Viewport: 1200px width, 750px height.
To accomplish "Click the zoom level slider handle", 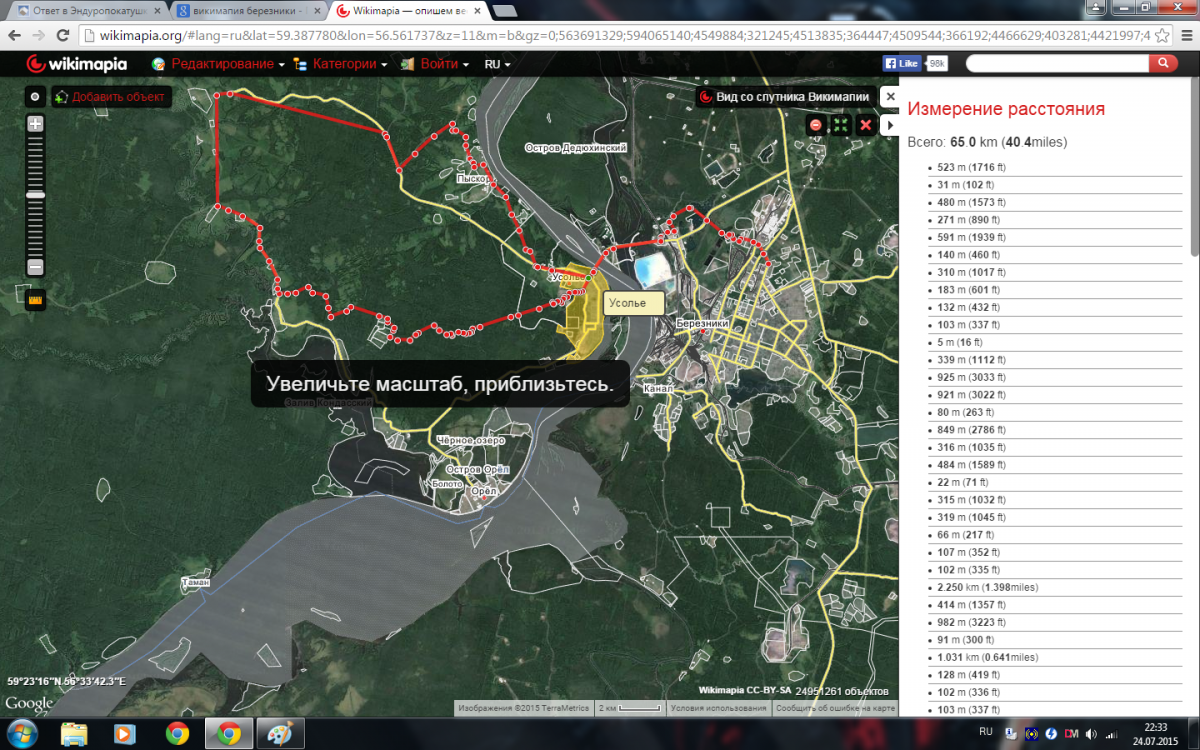I will point(35,194).
